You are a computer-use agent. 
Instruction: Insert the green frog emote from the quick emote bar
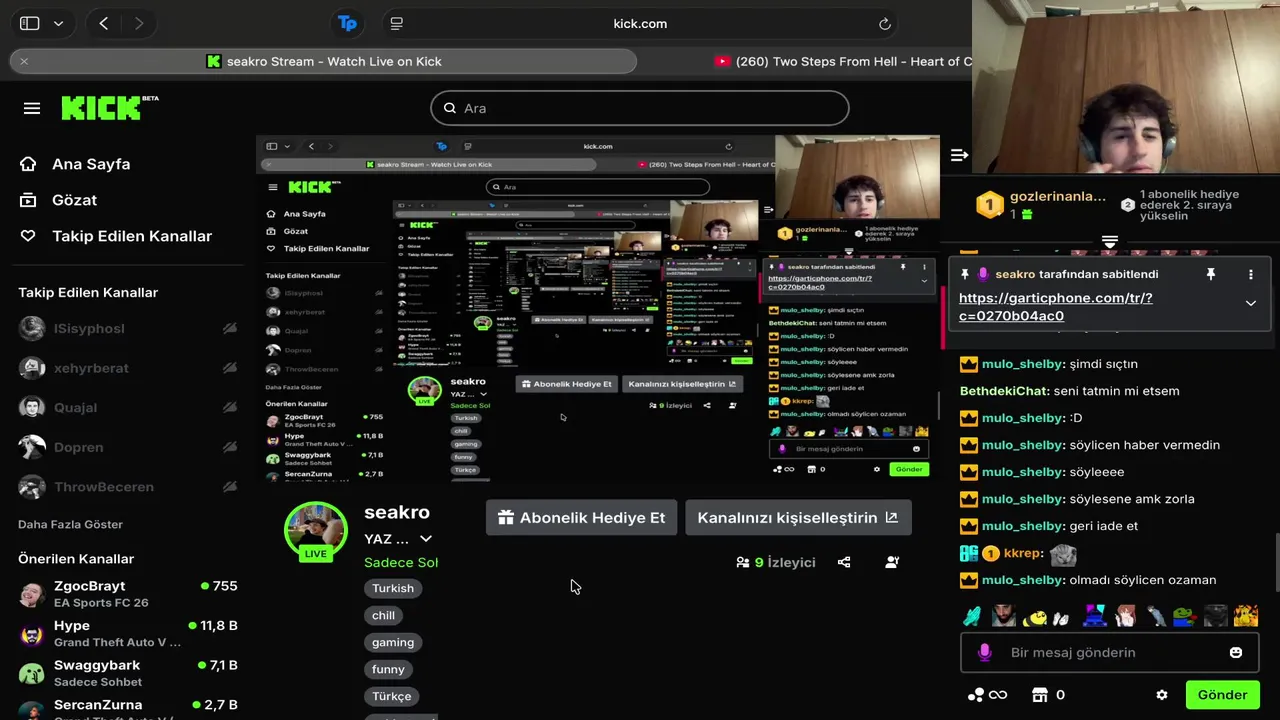pos(1184,616)
